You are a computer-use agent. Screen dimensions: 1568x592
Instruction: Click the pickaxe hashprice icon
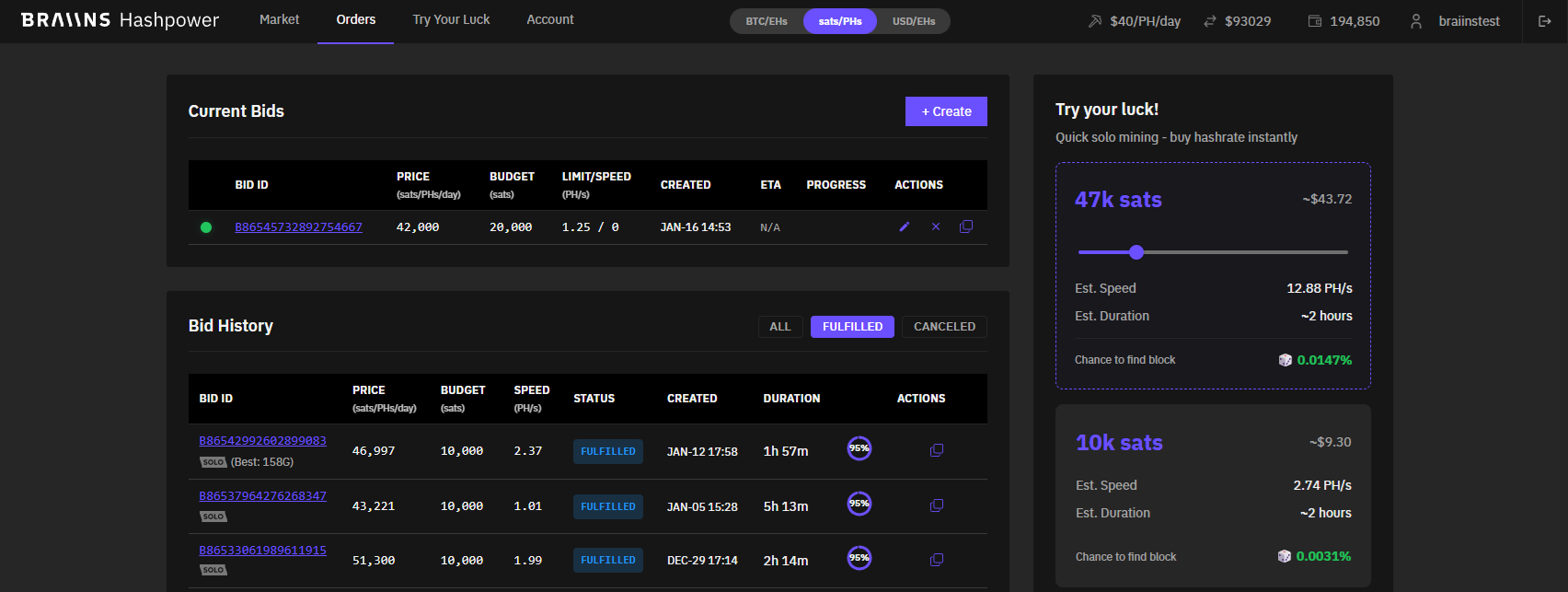pos(1095,21)
